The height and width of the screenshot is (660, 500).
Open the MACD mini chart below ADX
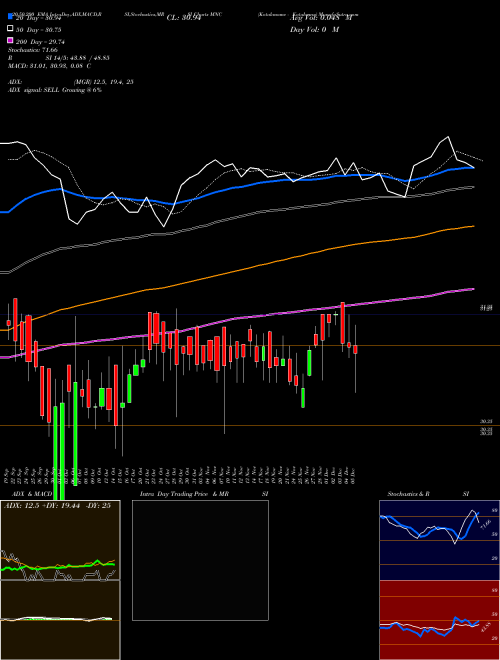point(60,620)
